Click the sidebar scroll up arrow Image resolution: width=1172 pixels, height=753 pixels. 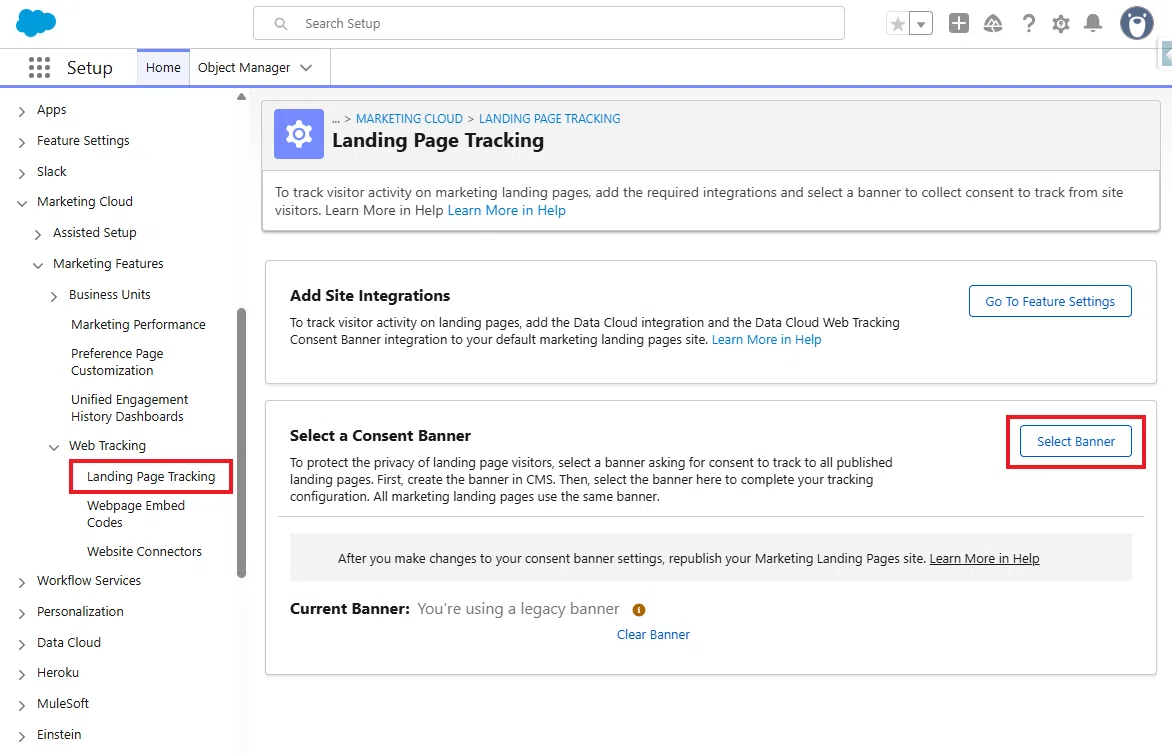tap(241, 96)
